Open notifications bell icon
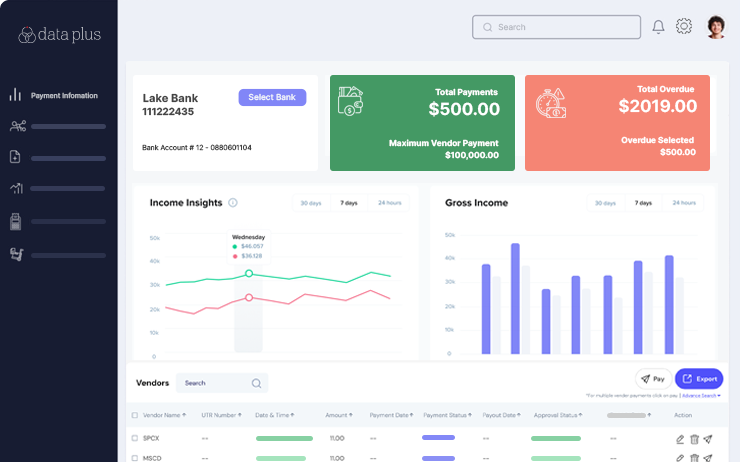Image resolution: width=740 pixels, height=462 pixels. (658, 27)
